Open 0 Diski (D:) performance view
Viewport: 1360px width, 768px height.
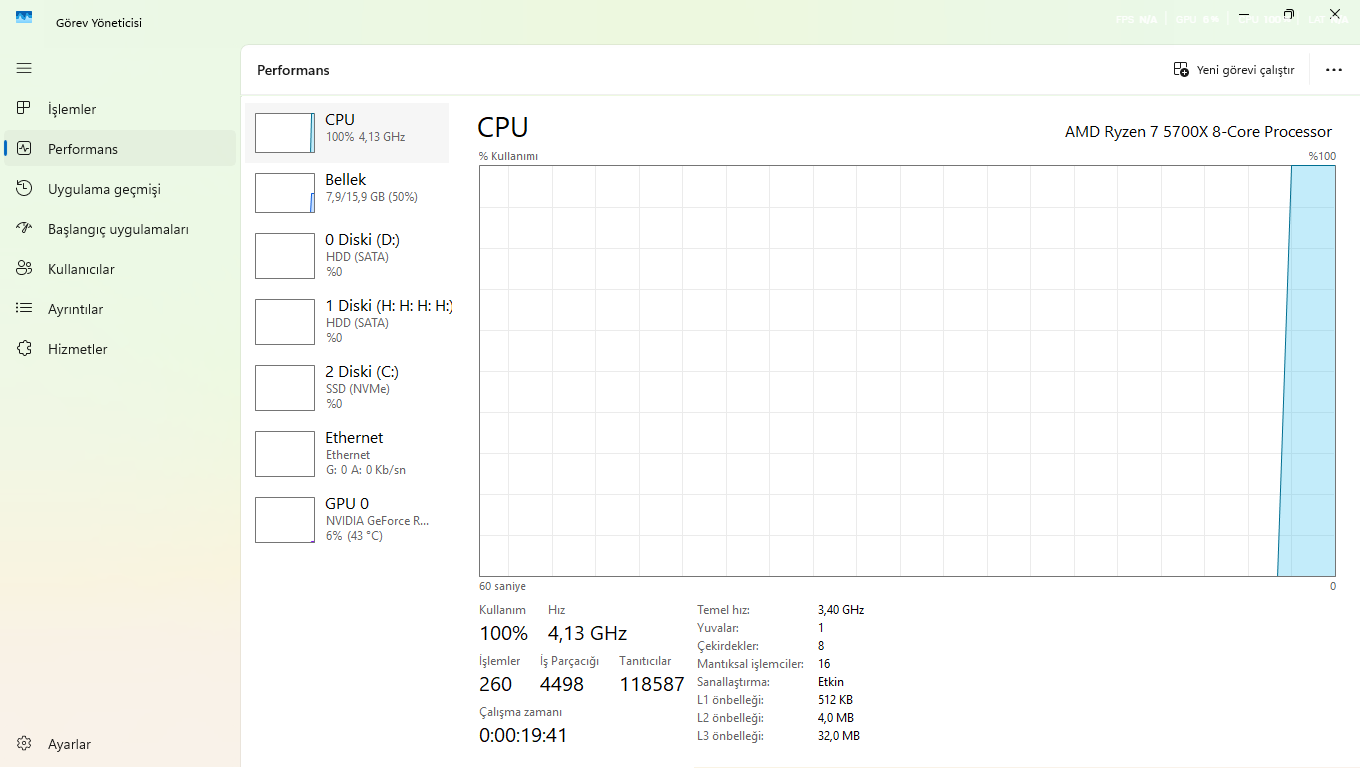(347, 255)
